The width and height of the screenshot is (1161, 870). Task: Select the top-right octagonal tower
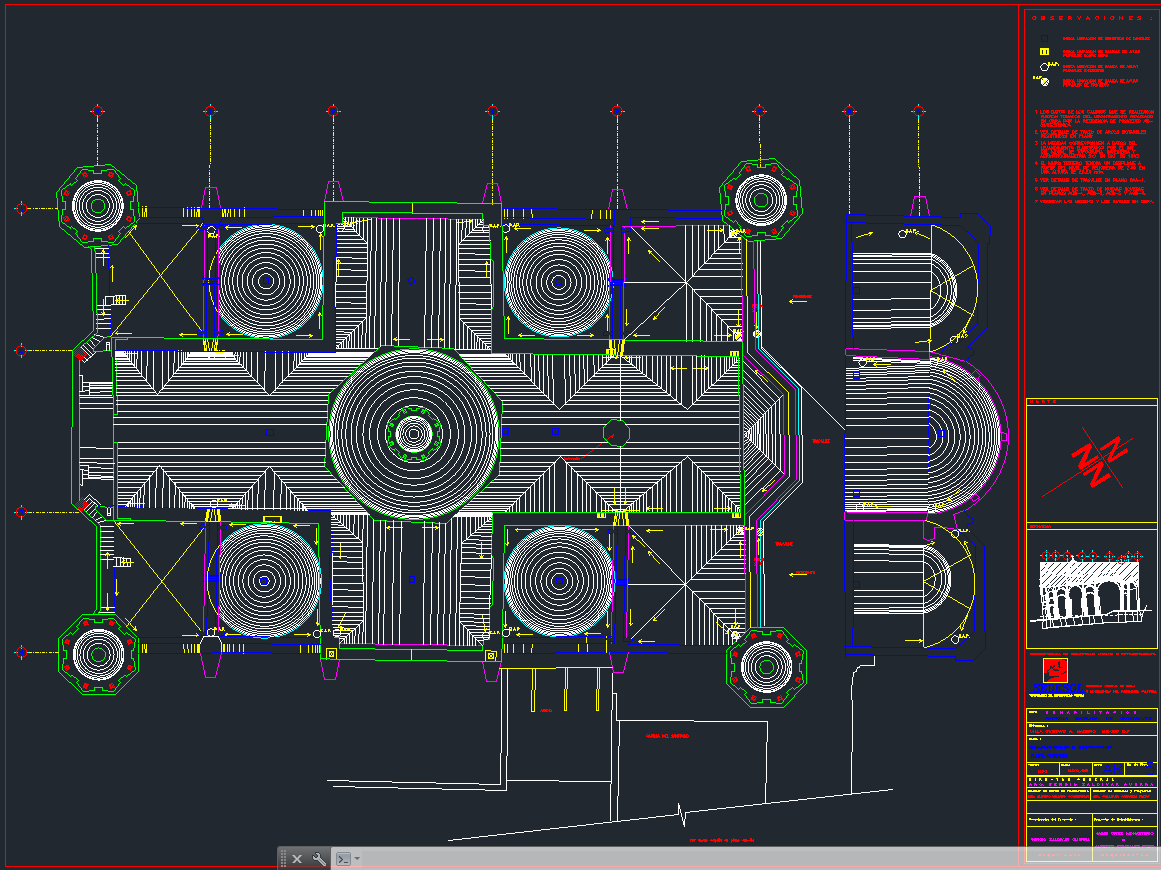761,199
